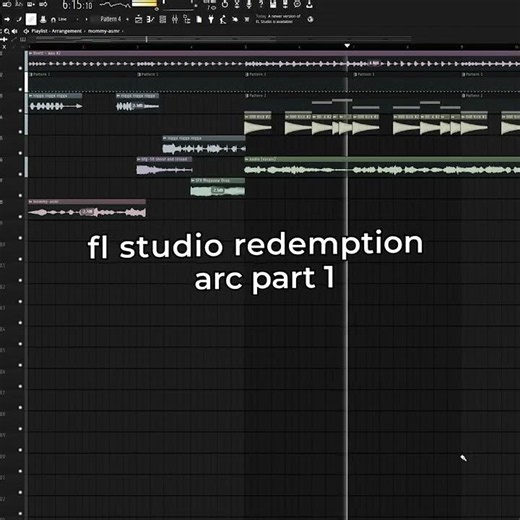The height and width of the screenshot is (520, 520).
Task: Select the lavender audio clip on track 6
Action: (164, 167)
